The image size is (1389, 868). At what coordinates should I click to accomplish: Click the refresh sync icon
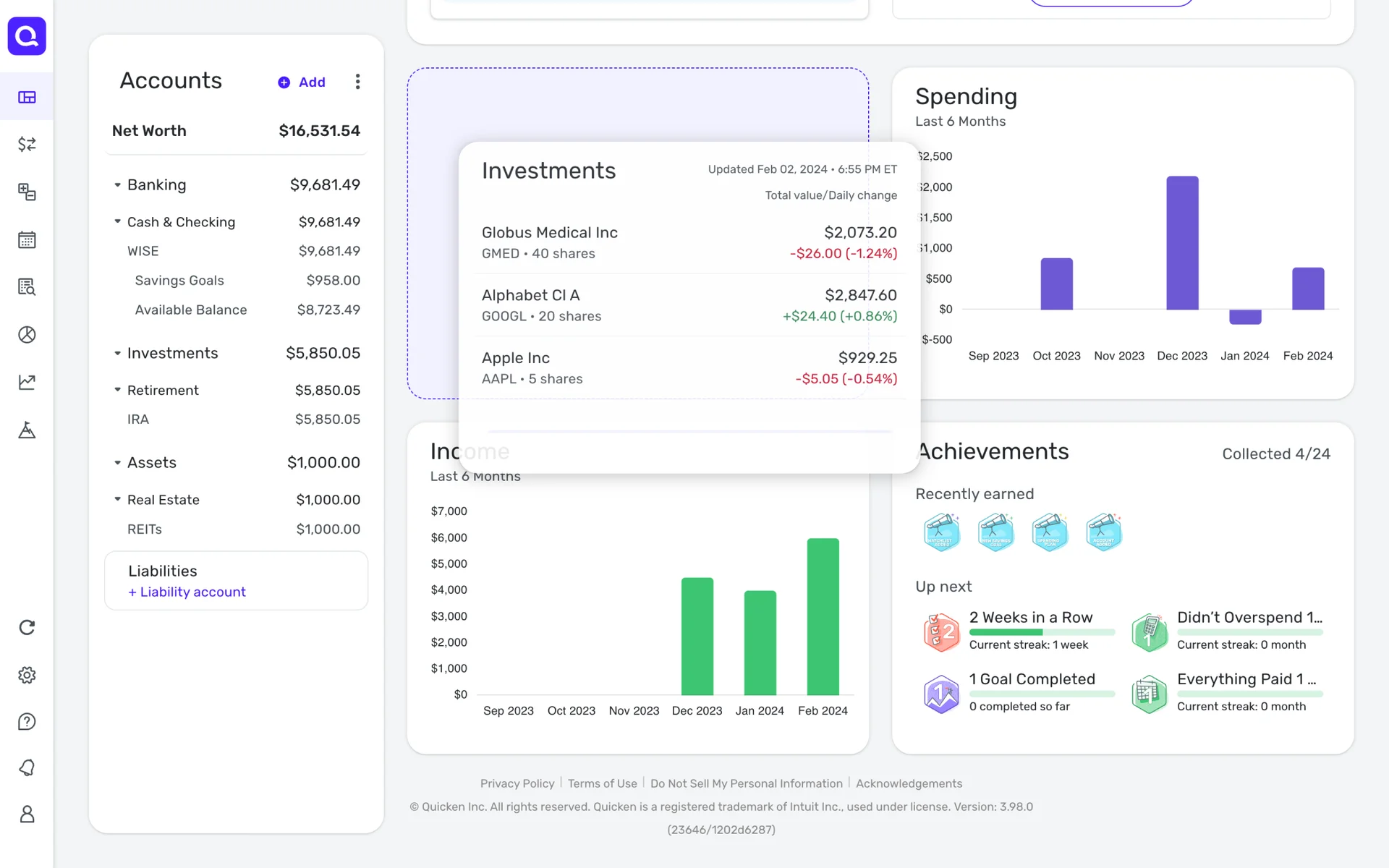click(27, 627)
